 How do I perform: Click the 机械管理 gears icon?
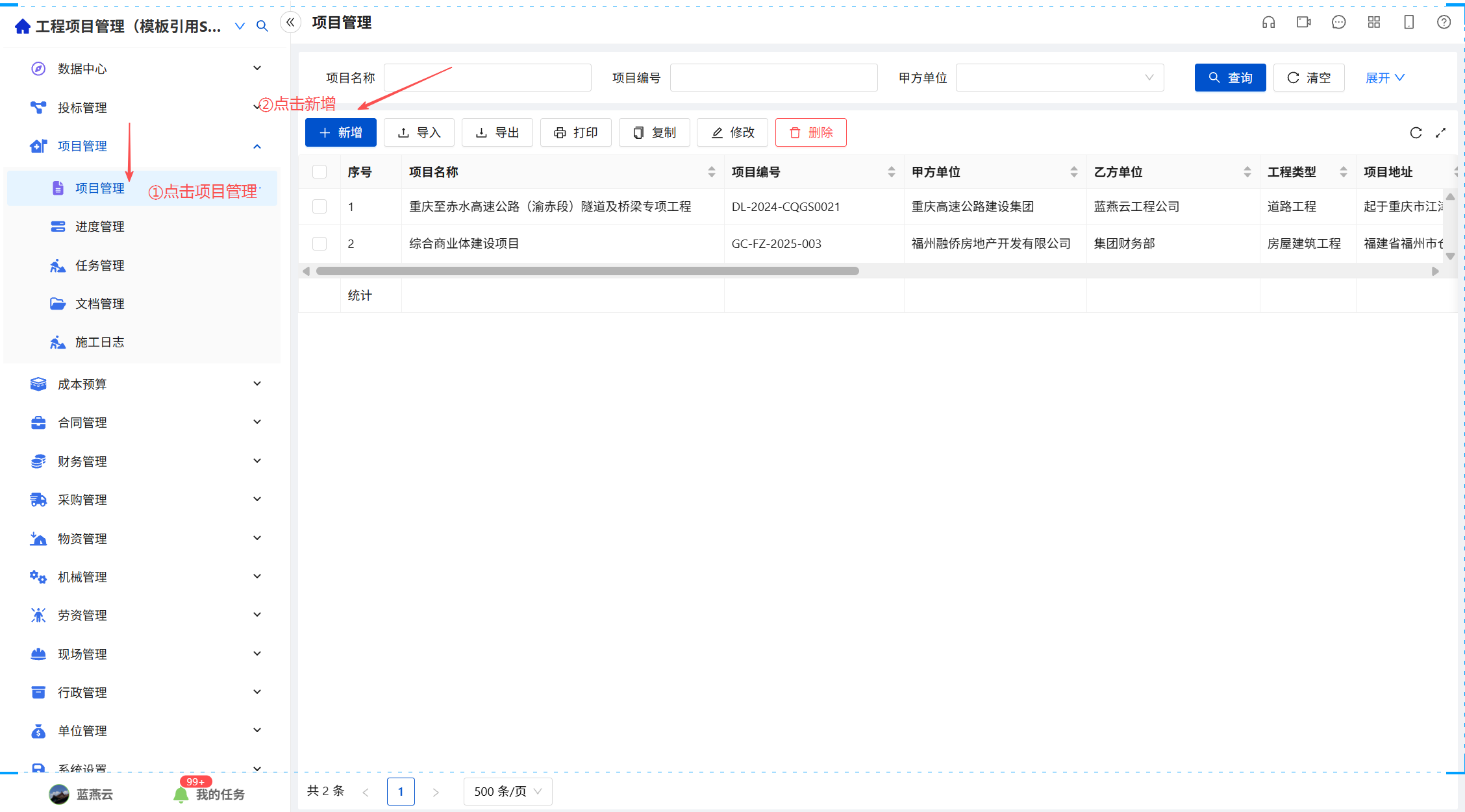click(38, 576)
